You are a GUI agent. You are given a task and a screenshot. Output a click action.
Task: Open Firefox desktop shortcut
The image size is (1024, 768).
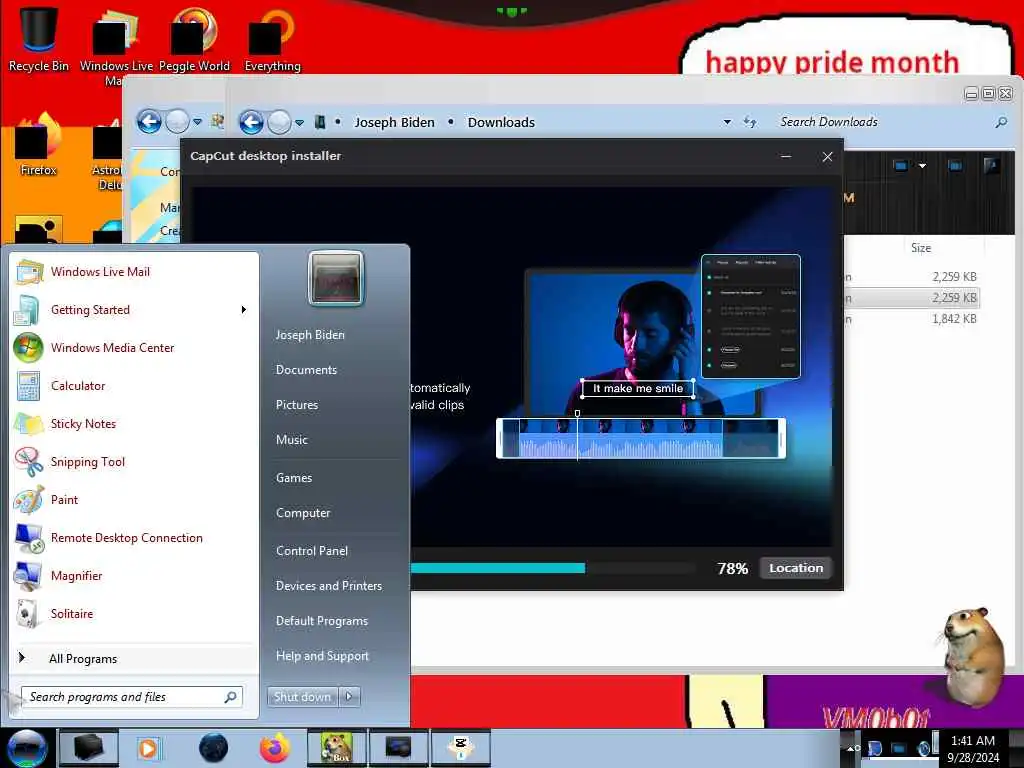39,145
